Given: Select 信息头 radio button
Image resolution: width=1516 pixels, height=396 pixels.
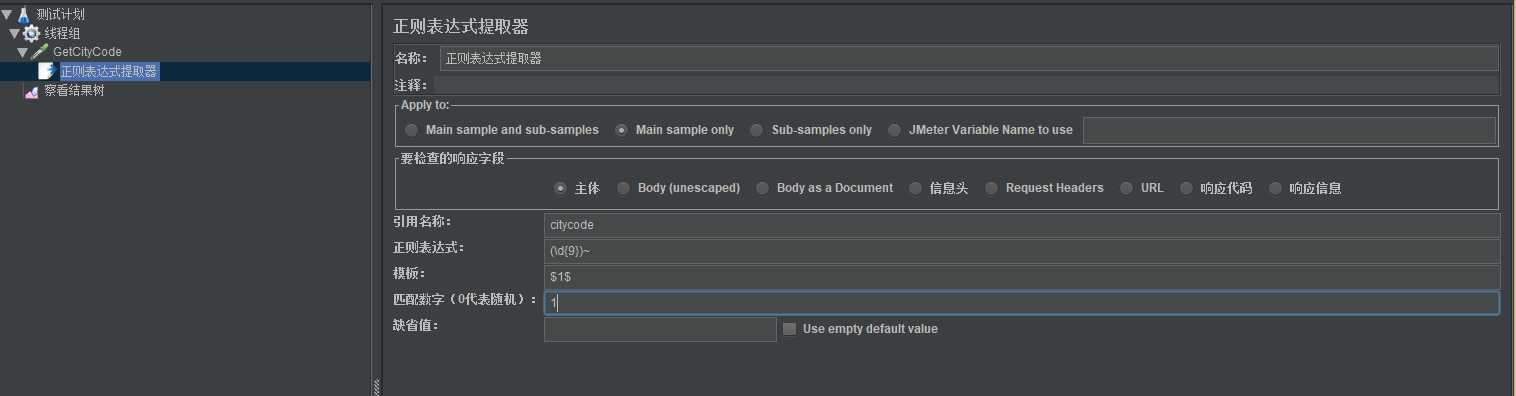Looking at the screenshot, I should coord(916,188).
